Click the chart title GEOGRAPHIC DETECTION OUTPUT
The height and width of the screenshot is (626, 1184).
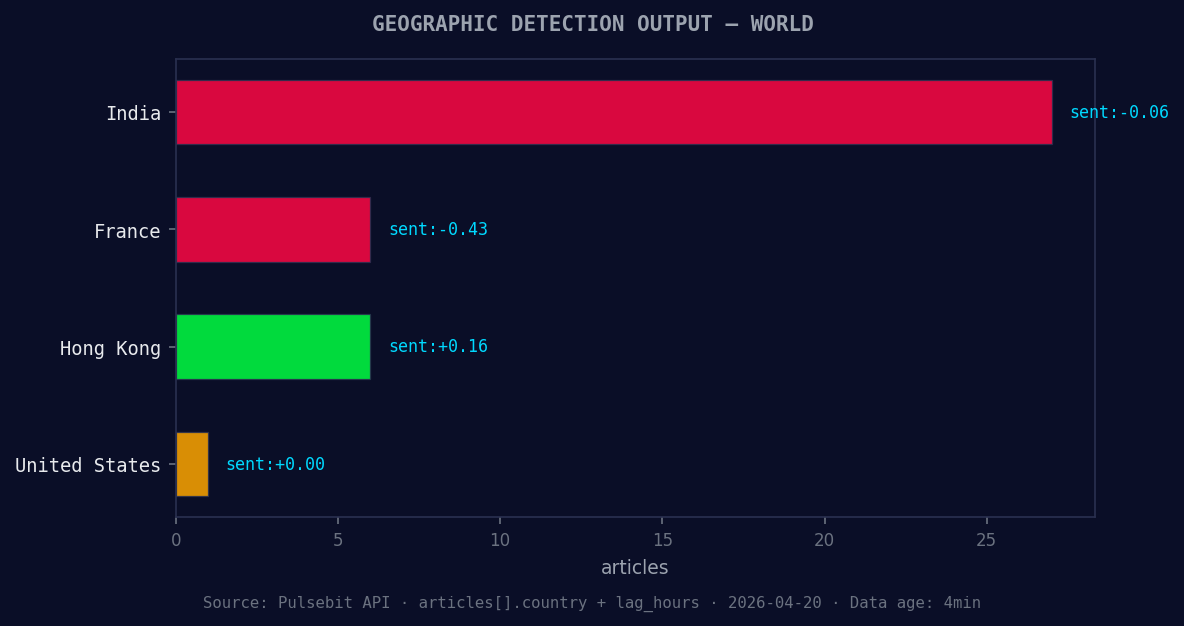(592, 23)
